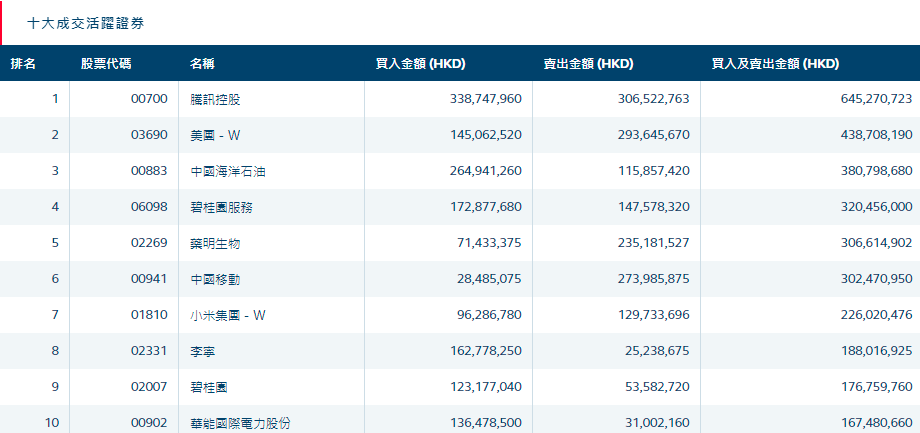Select stock code 01810
The image size is (920, 433).
(x=149, y=315)
